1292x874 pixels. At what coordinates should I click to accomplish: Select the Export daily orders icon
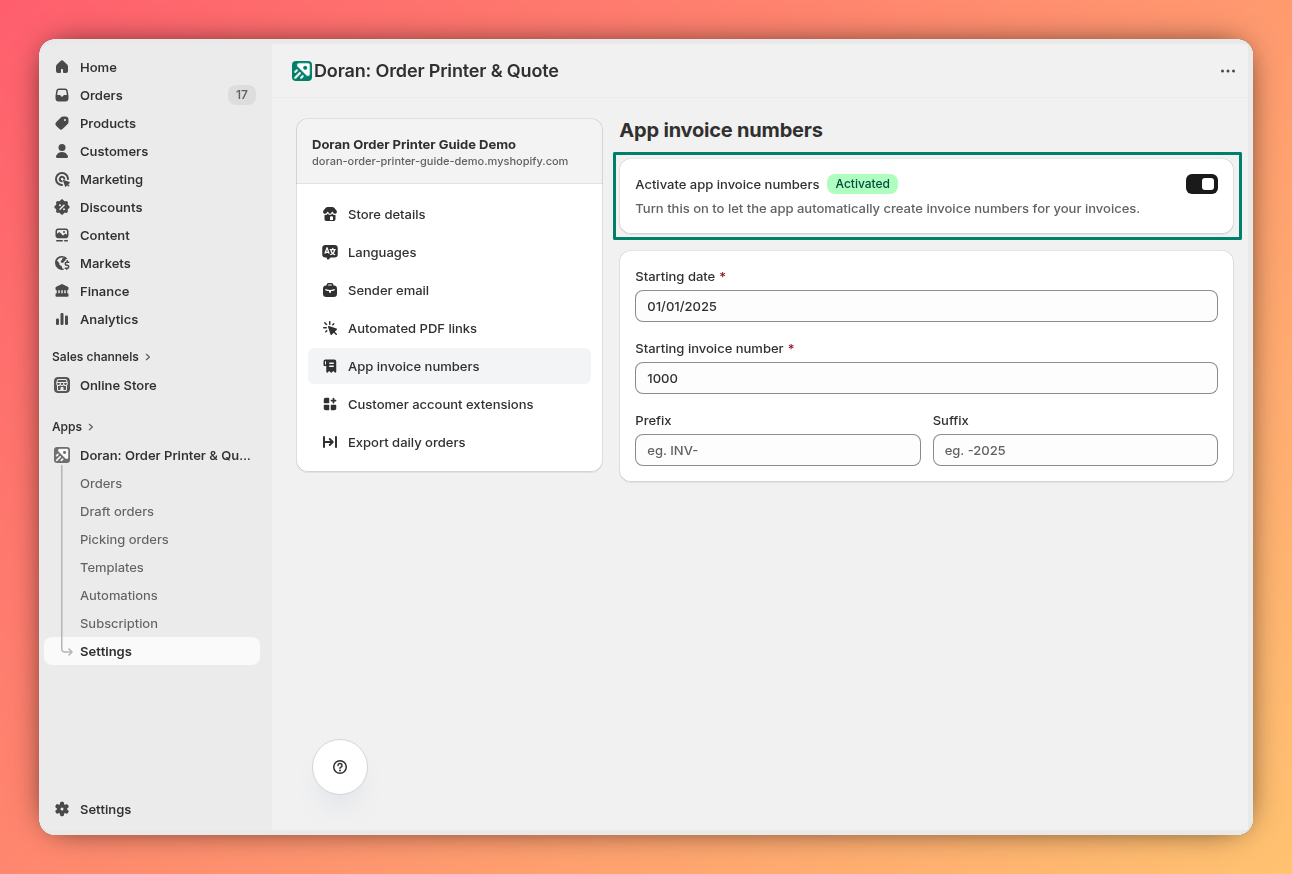(330, 442)
